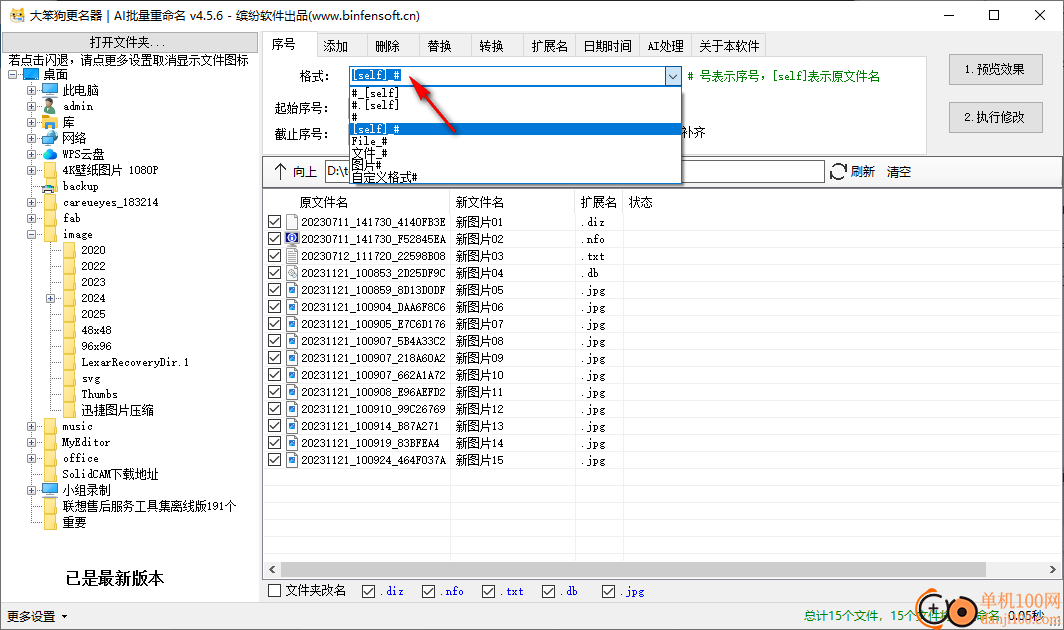
Task: Click the 库 libraries icon
Action: click(x=50, y=122)
